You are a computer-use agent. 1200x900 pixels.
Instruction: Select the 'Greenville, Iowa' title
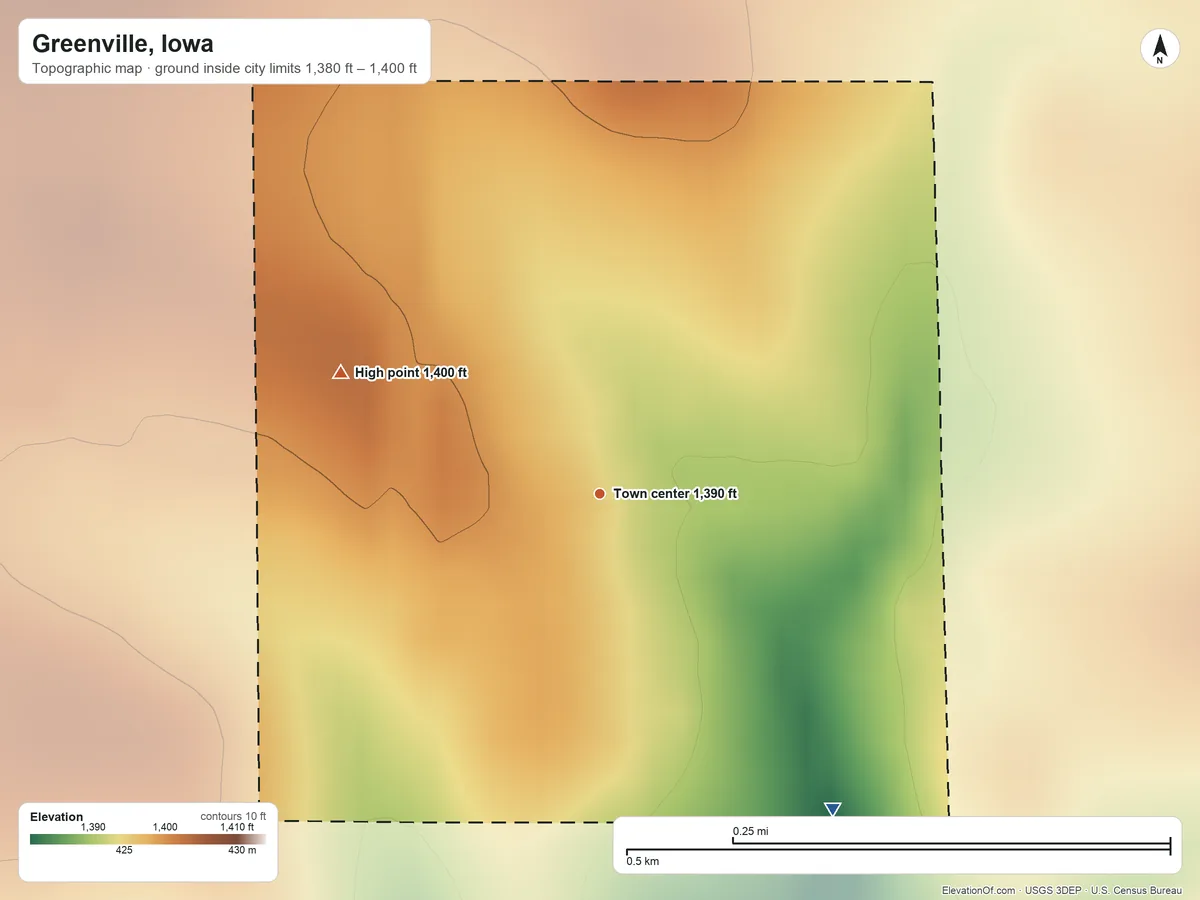(122, 44)
